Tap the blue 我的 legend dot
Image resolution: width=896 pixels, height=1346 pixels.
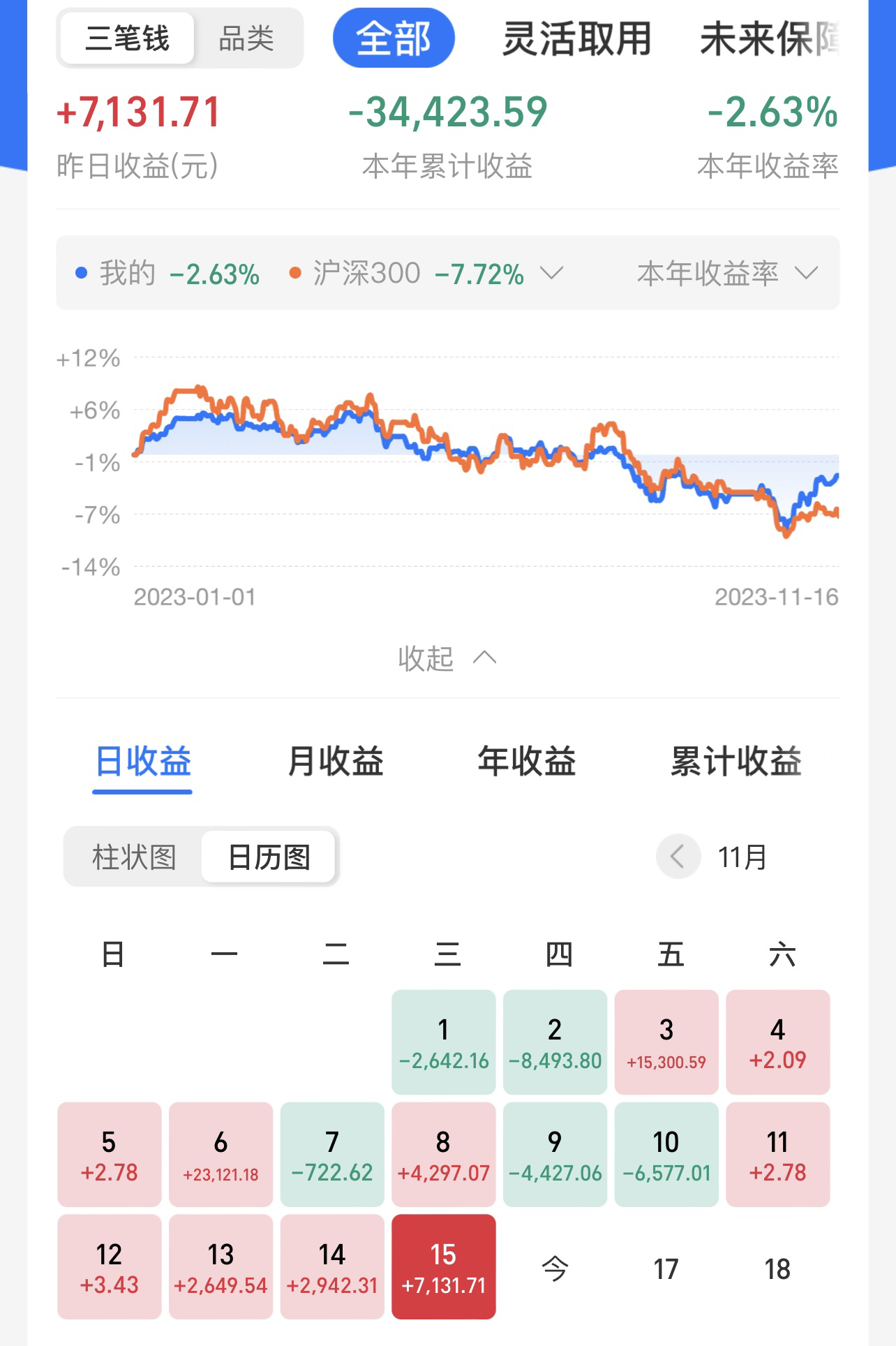click(x=82, y=273)
